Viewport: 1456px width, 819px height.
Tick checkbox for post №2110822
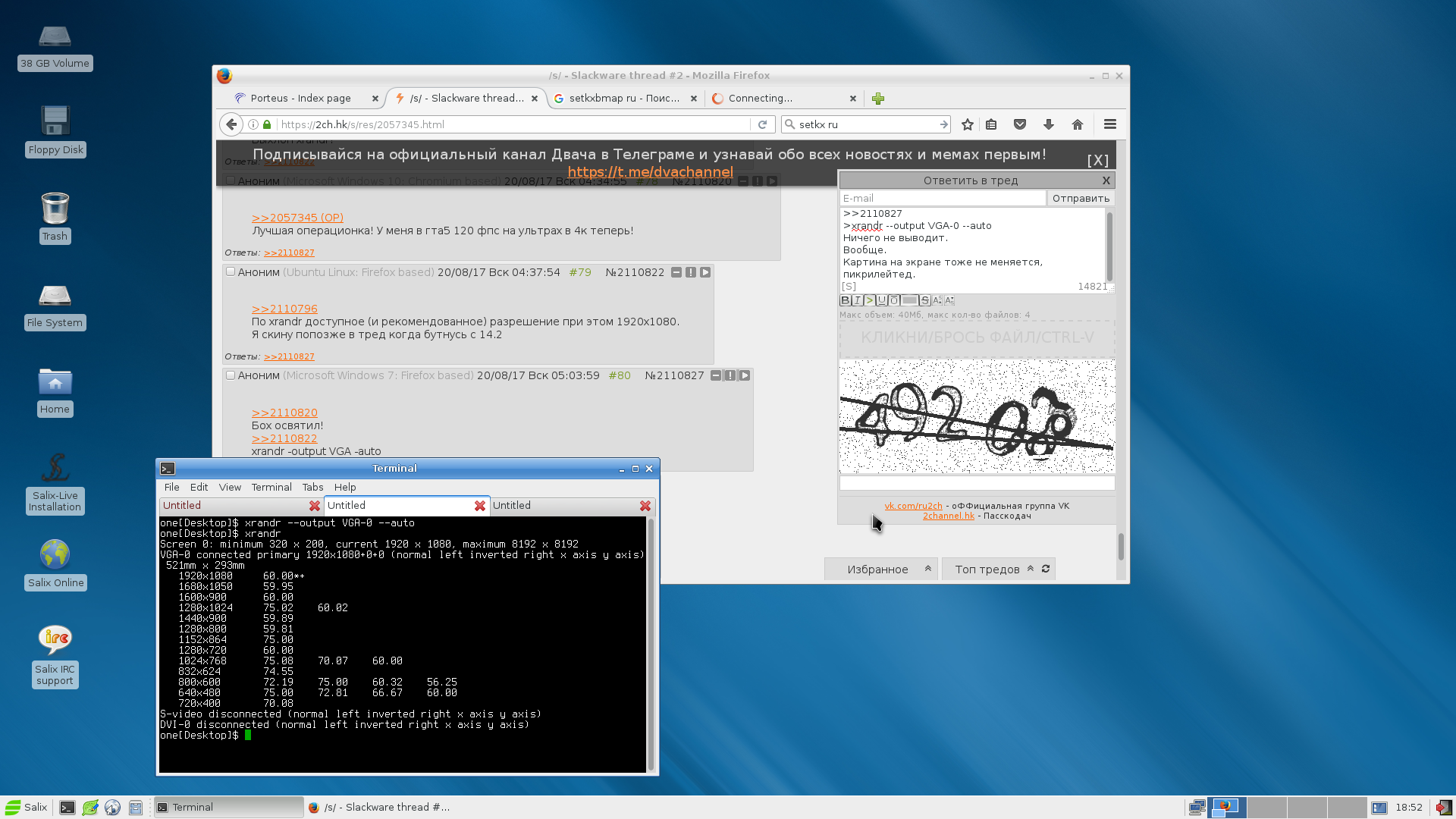pos(231,271)
